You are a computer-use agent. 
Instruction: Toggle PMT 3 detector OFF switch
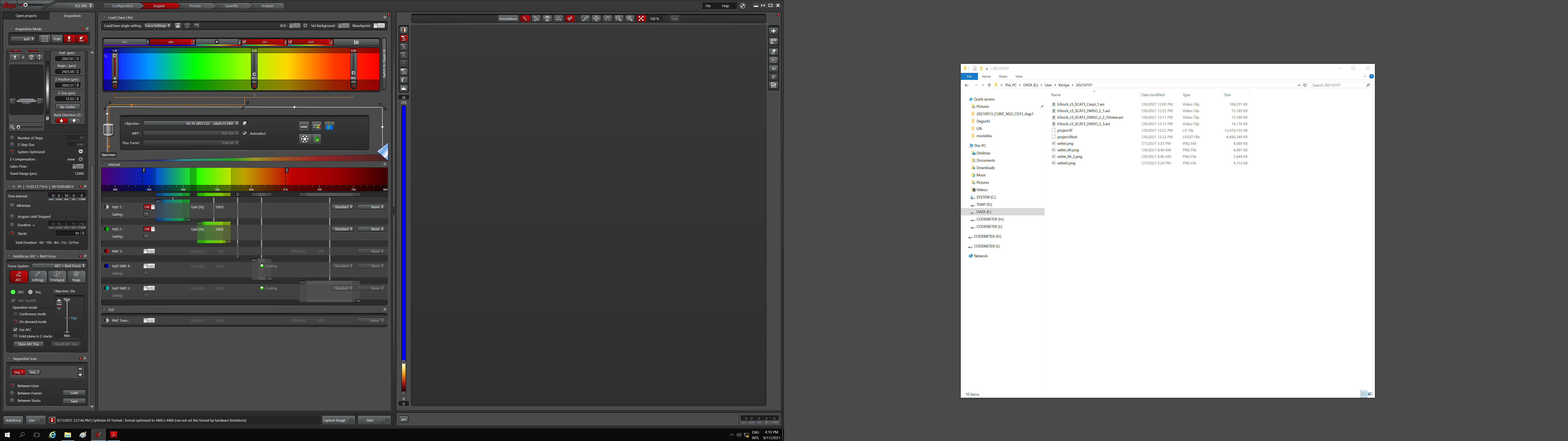149,251
